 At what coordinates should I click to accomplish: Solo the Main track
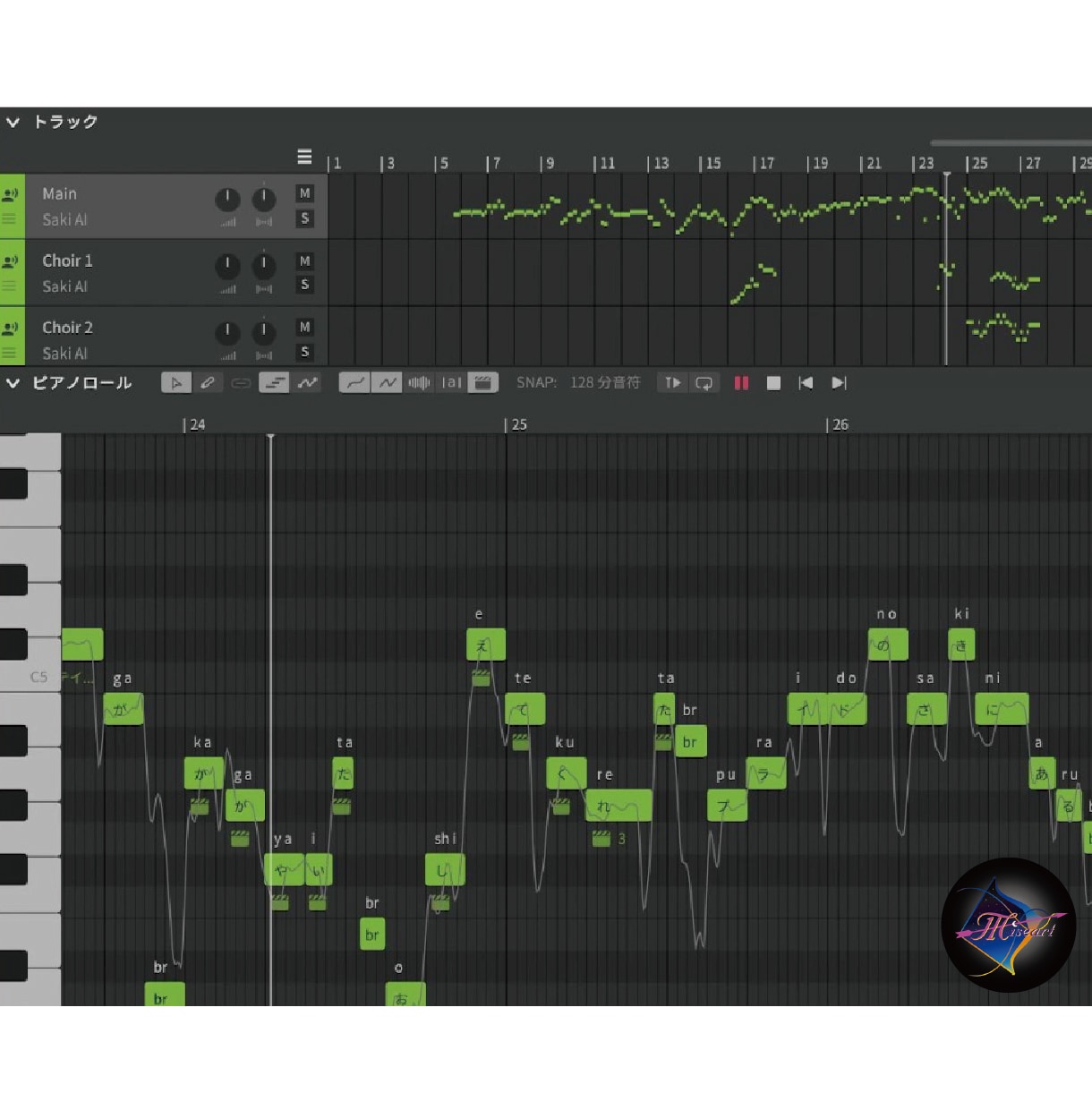(x=304, y=218)
